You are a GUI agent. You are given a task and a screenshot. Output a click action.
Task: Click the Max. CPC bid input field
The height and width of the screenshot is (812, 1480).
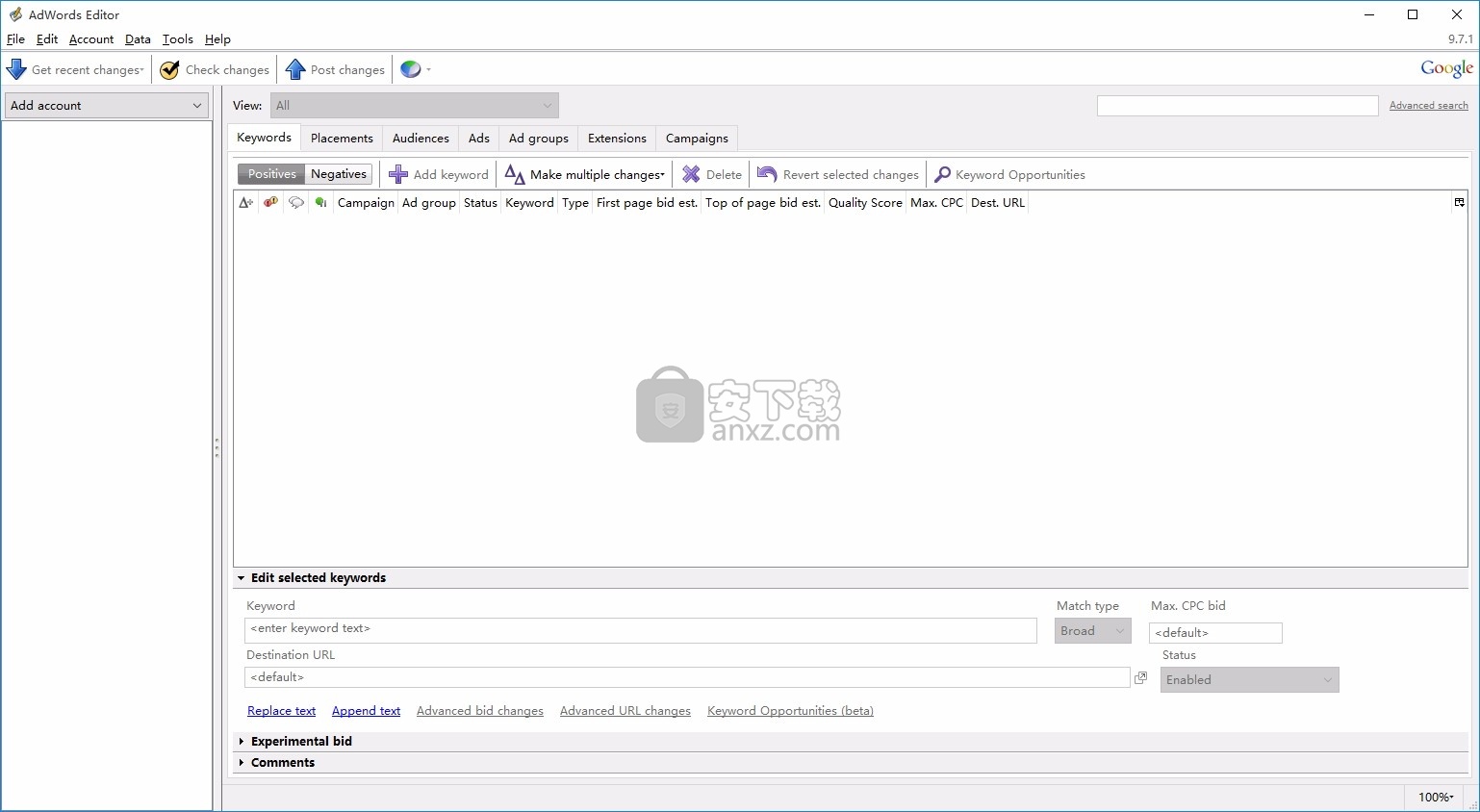(x=1215, y=633)
